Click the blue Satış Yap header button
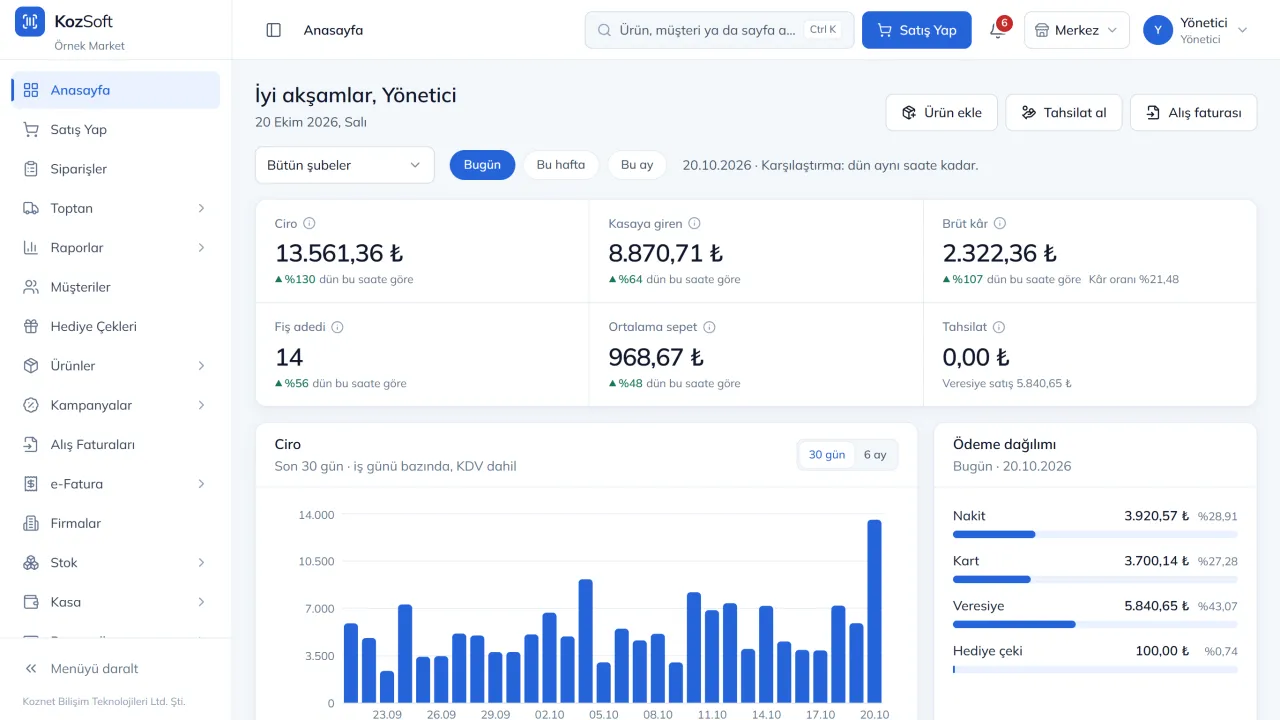1280x720 pixels. point(915,30)
